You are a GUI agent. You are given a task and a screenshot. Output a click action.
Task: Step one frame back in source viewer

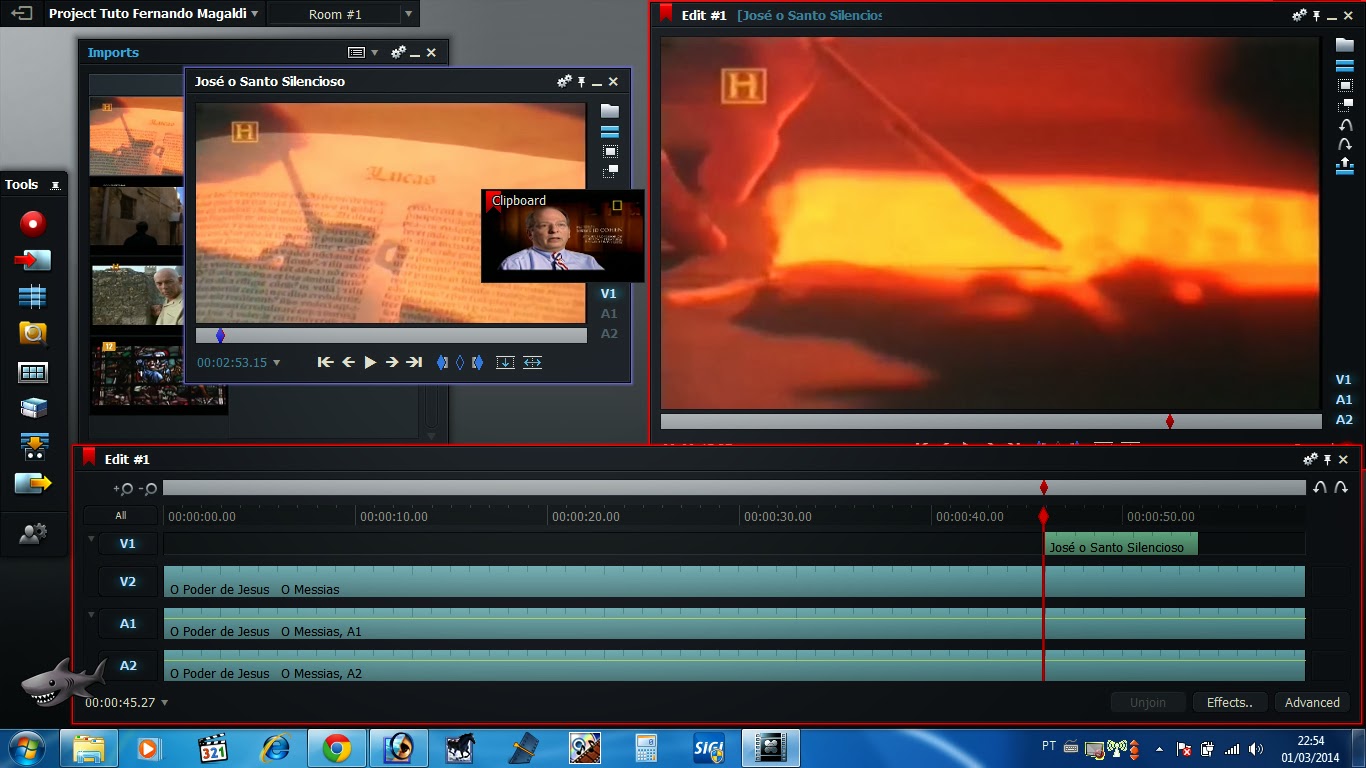pyautogui.click(x=348, y=362)
